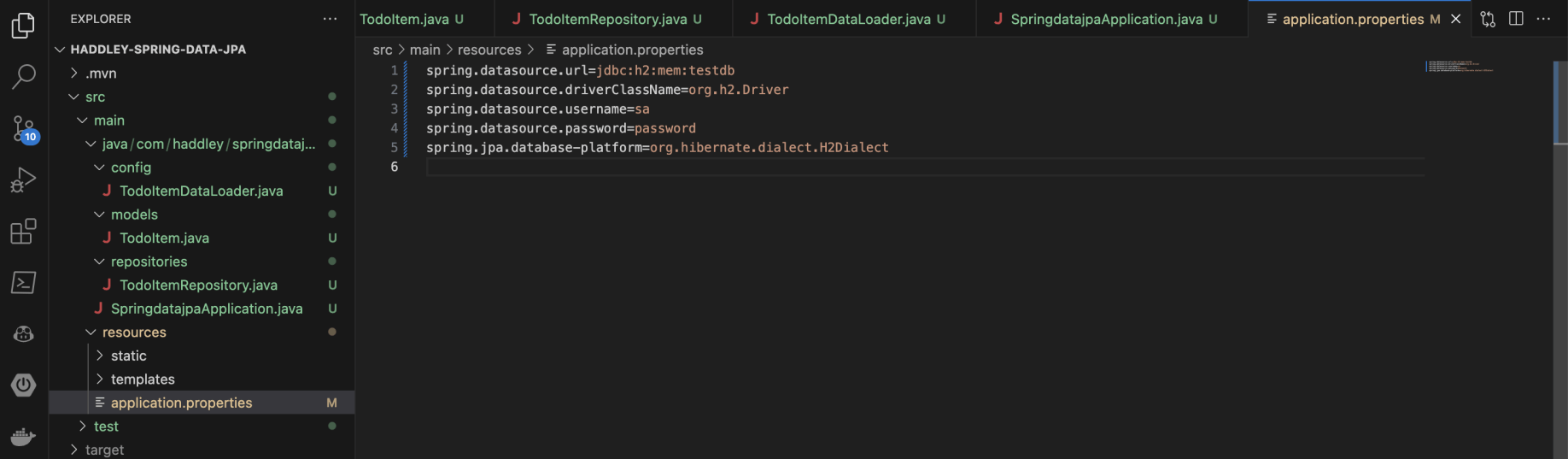The image size is (1568, 459).
Task: Expand the static folder
Action: point(202,356)
